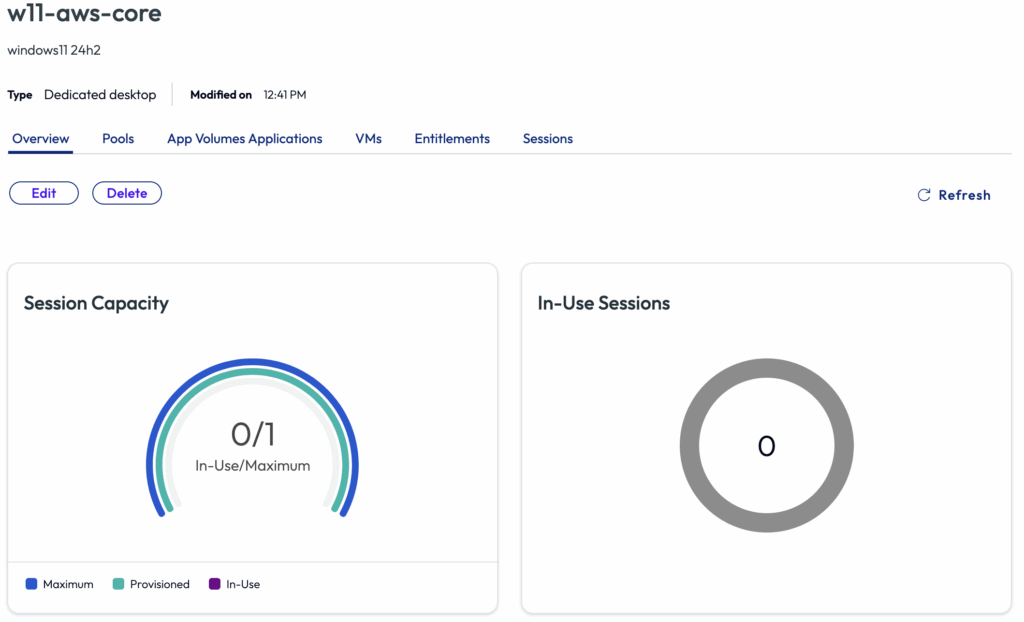Click the w11-aws-core page title
Viewport: 1024px width, 622px height.
click(x=84, y=14)
